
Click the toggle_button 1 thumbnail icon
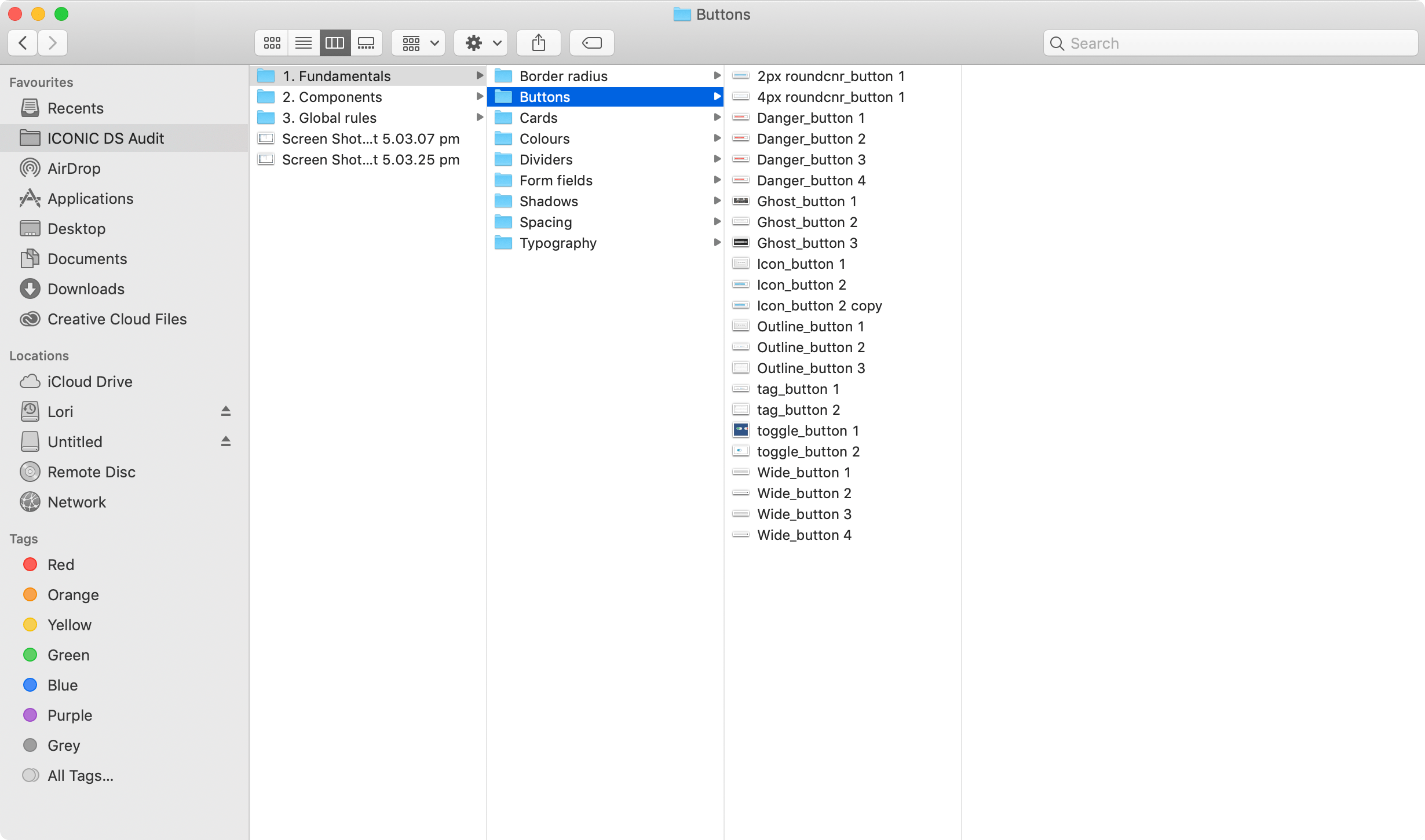coord(741,430)
